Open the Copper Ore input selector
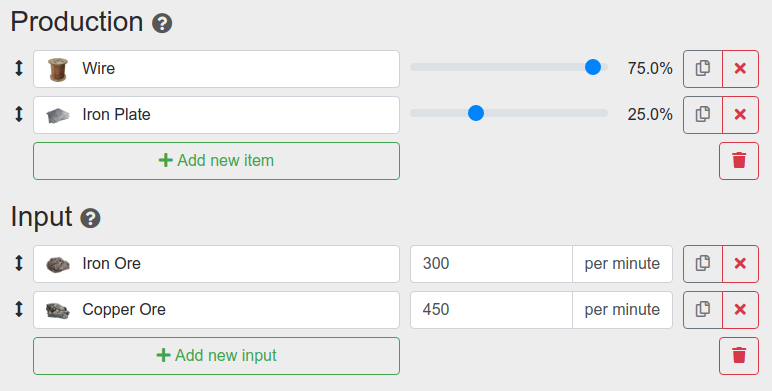772x391 pixels. tap(217, 310)
